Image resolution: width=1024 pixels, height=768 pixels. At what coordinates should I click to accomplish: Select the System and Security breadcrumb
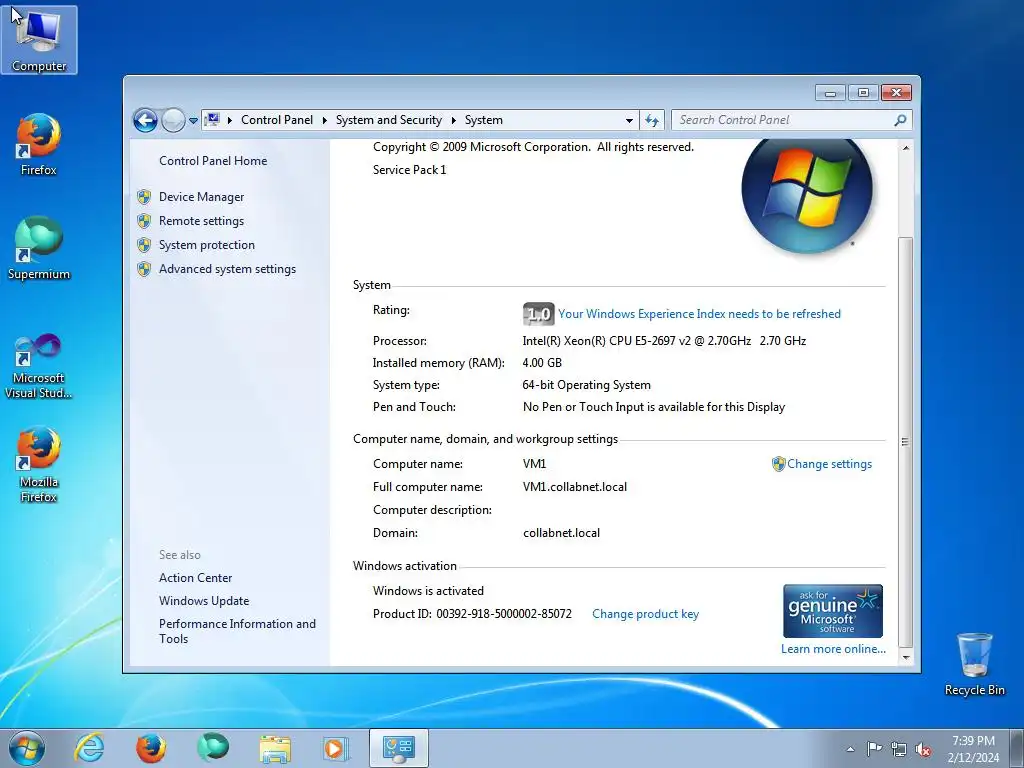pyautogui.click(x=389, y=120)
